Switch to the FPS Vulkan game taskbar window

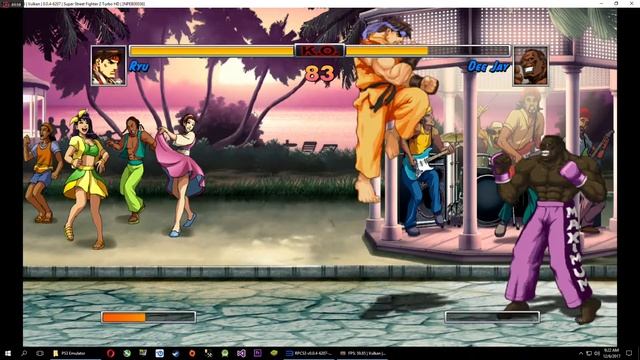pos(361,353)
